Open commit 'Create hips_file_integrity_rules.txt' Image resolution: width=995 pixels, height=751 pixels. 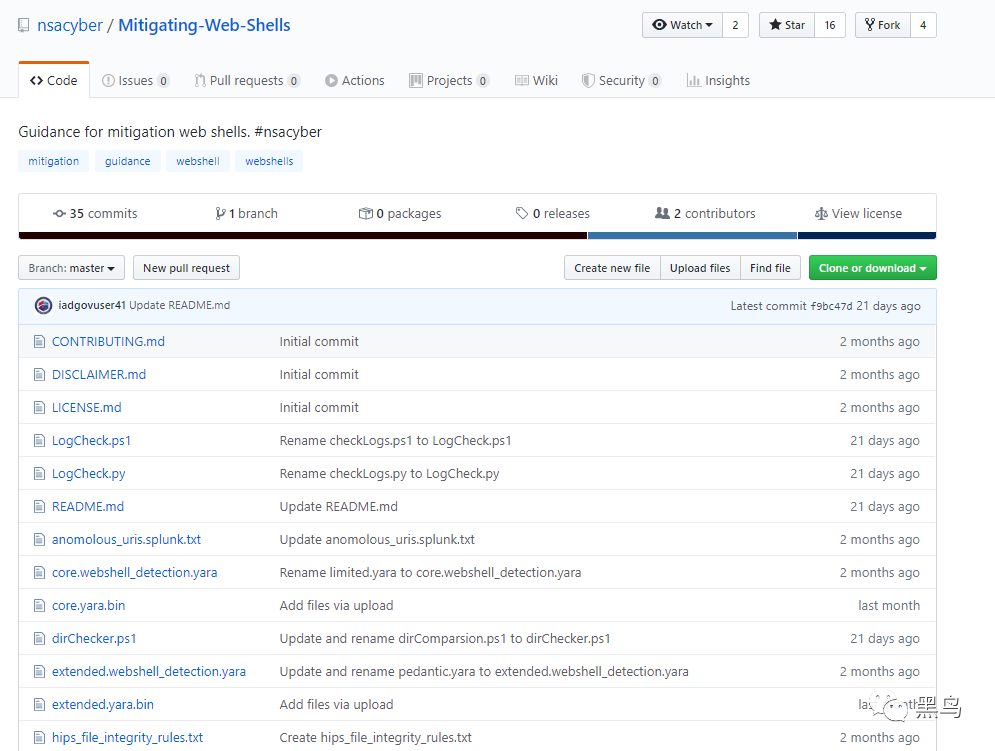[x=376, y=738]
